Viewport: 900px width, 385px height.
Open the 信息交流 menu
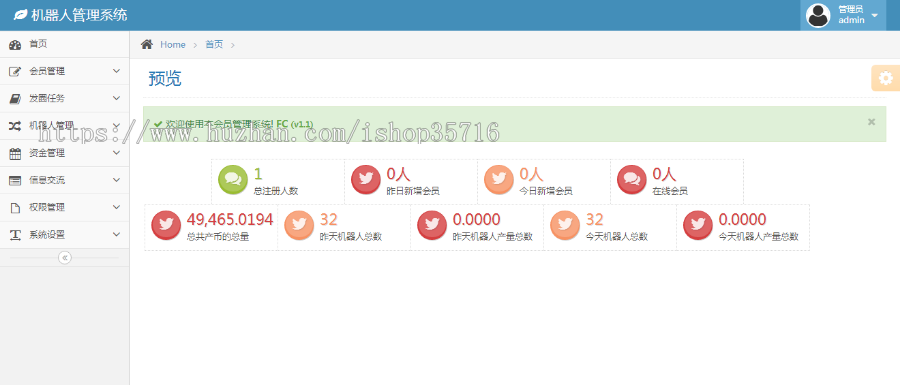(x=64, y=180)
